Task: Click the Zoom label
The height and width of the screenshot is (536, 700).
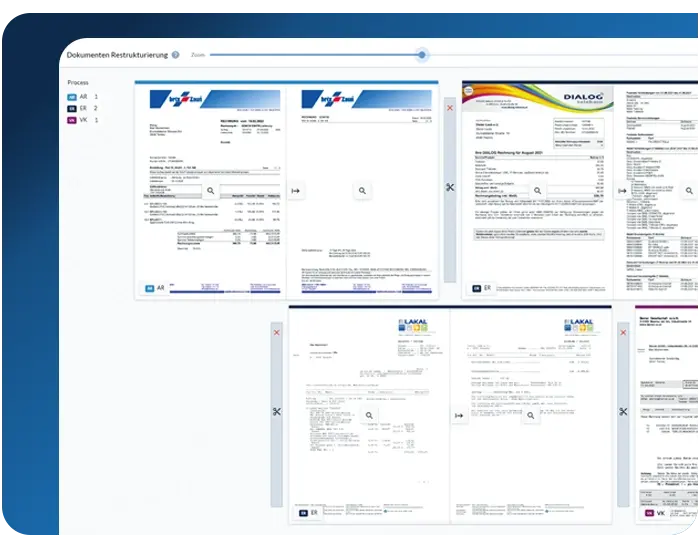Action: click(x=198, y=55)
